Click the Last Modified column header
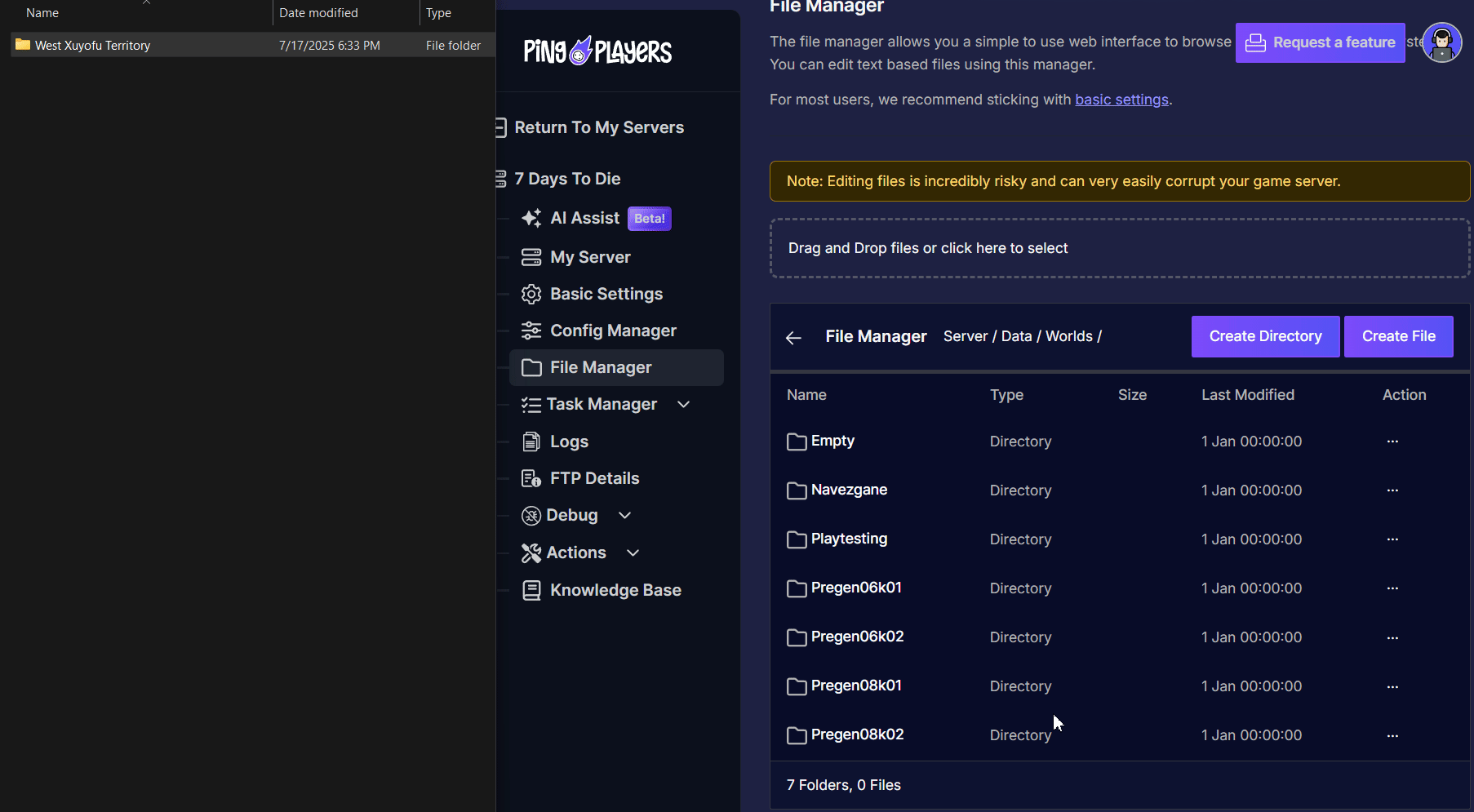 pos(1247,395)
